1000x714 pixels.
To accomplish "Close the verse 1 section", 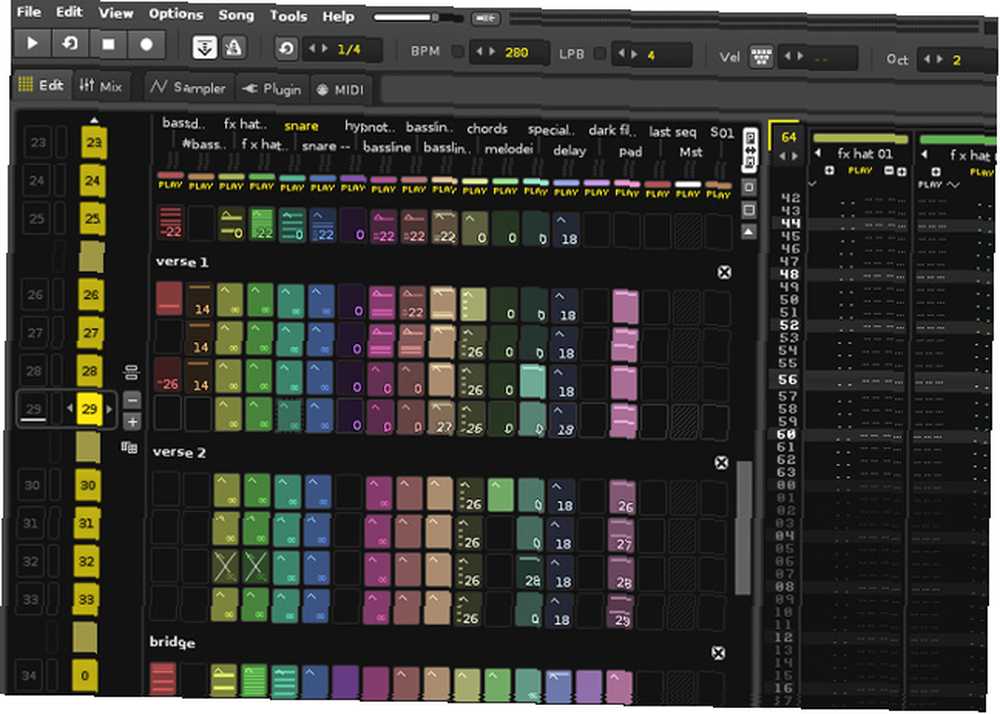I will click(x=724, y=272).
